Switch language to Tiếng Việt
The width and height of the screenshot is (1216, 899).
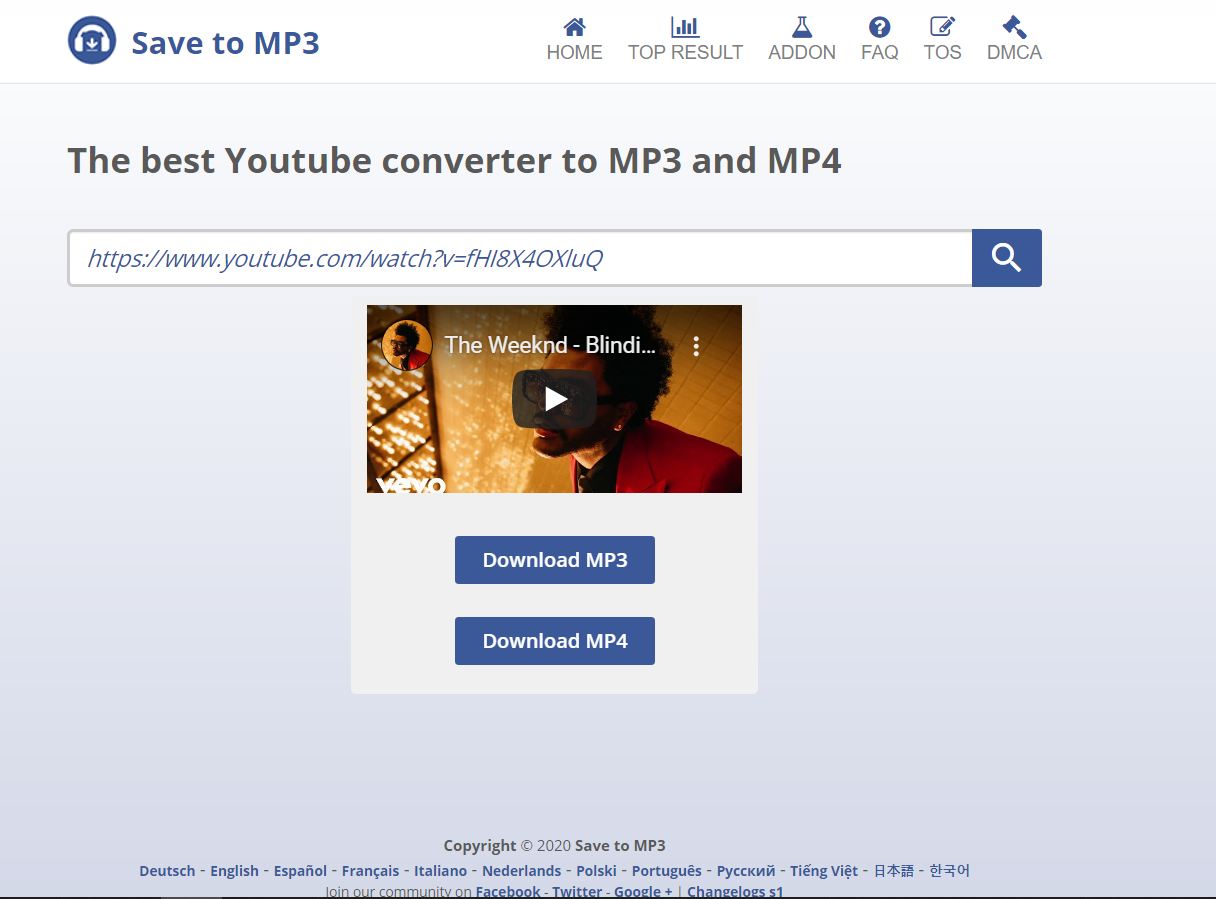click(x=824, y=871)
